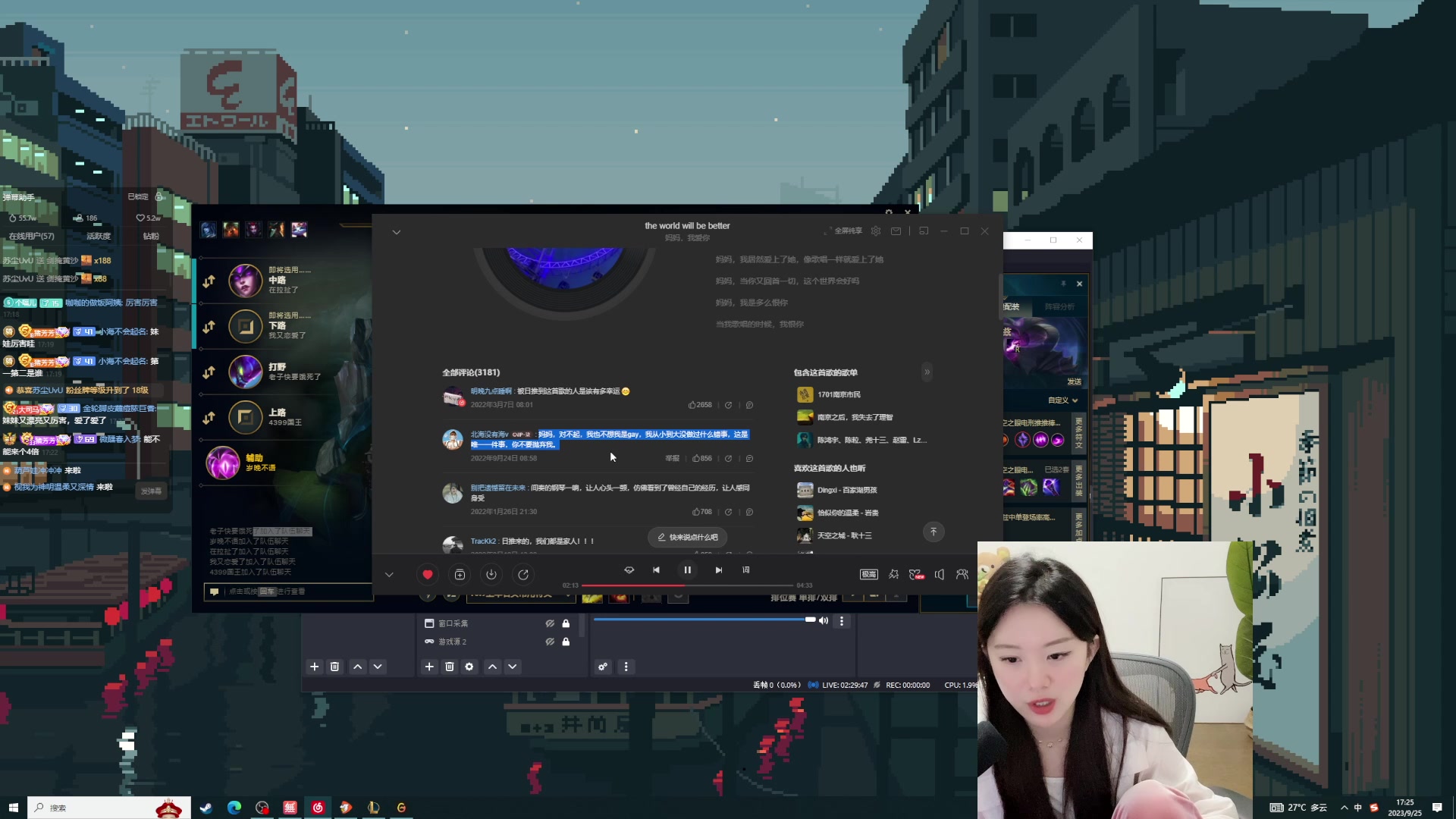Switch to the 钻粉 tab in danmaku helper

[x=151, y=236]
